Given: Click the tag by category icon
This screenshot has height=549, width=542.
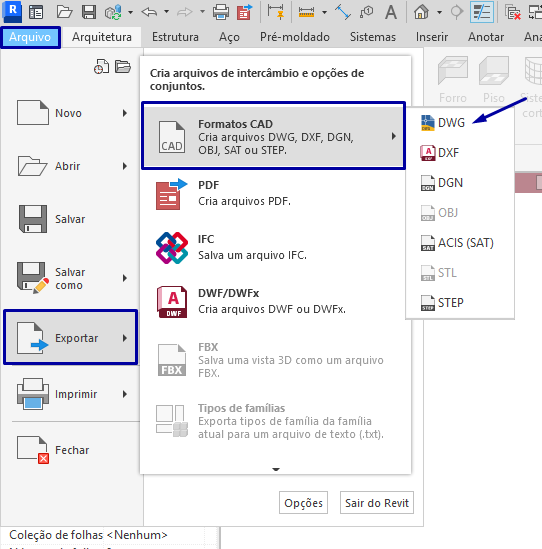Looking at the screenshot, I should pyautogui.click(x=366, y=12).
